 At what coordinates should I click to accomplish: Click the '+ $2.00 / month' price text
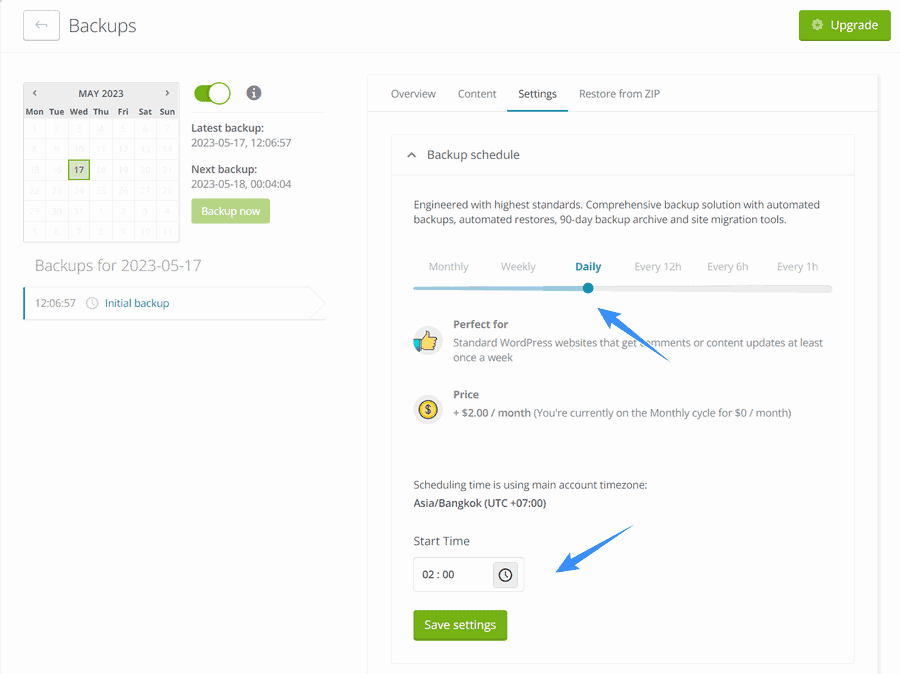tap(492, 413)
